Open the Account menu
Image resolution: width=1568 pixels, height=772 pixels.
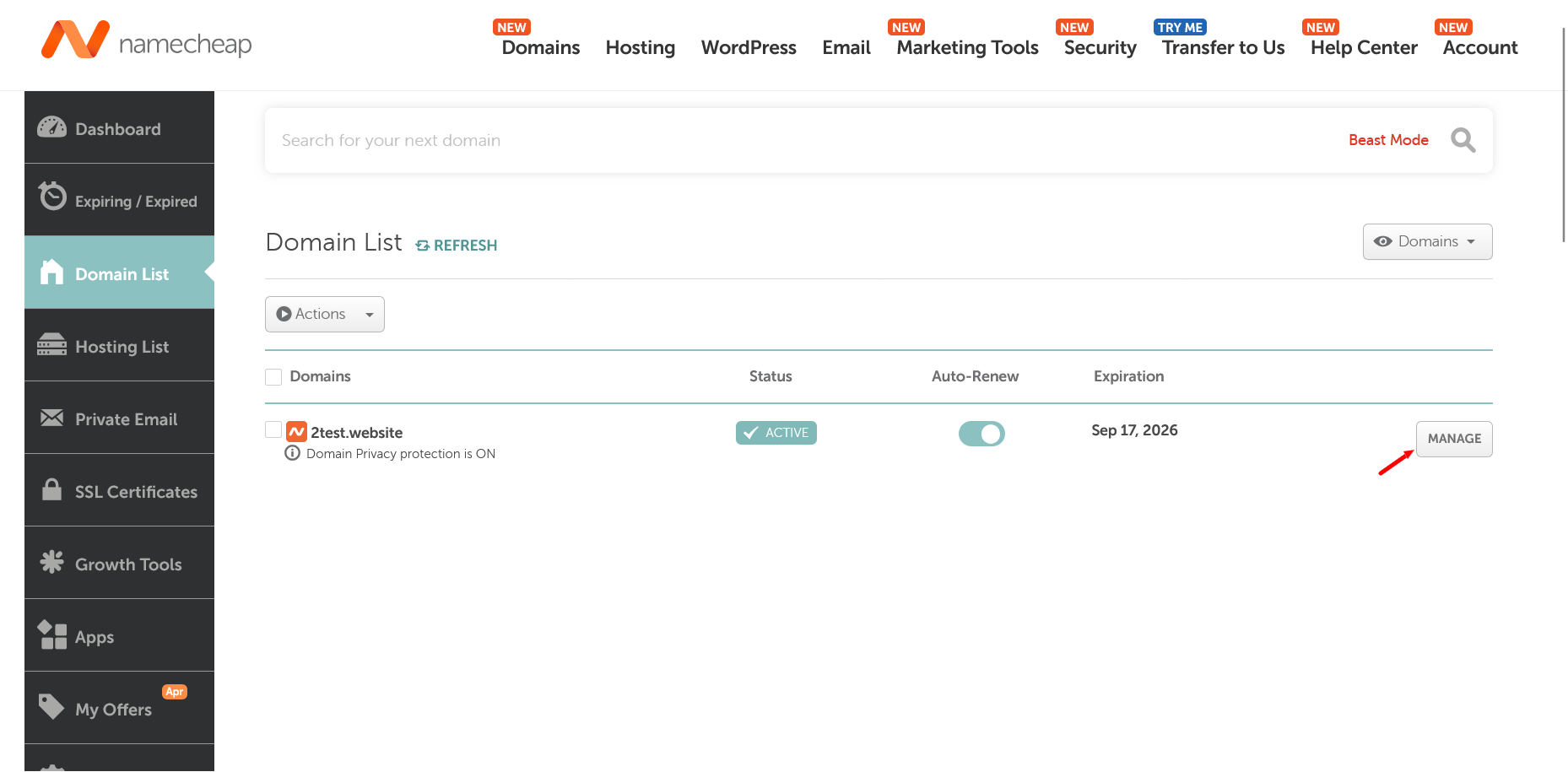pos(1480,47)
